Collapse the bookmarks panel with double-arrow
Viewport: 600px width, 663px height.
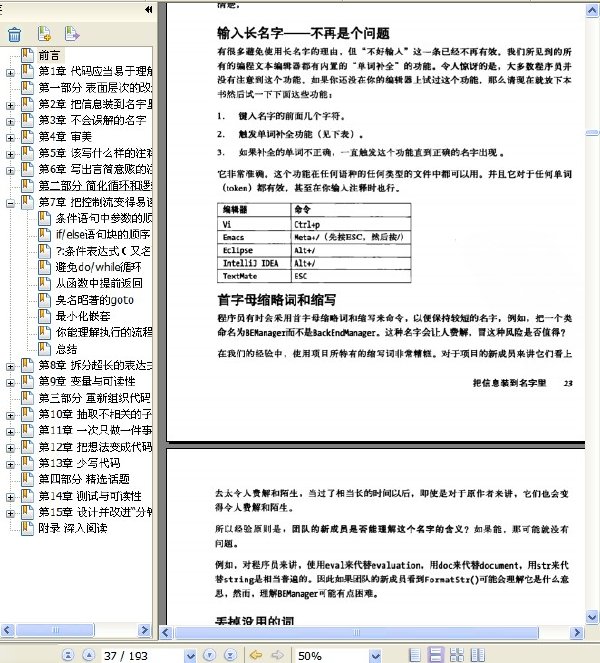pos(148,9)
